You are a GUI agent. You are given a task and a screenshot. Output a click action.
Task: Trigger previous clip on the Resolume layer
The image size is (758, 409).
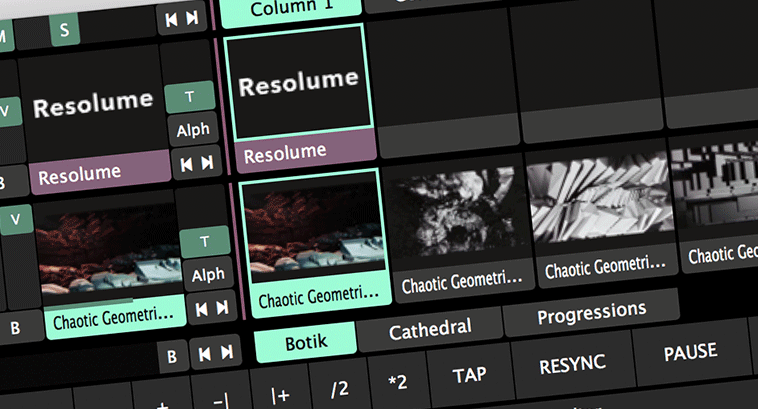pos(186,165)
